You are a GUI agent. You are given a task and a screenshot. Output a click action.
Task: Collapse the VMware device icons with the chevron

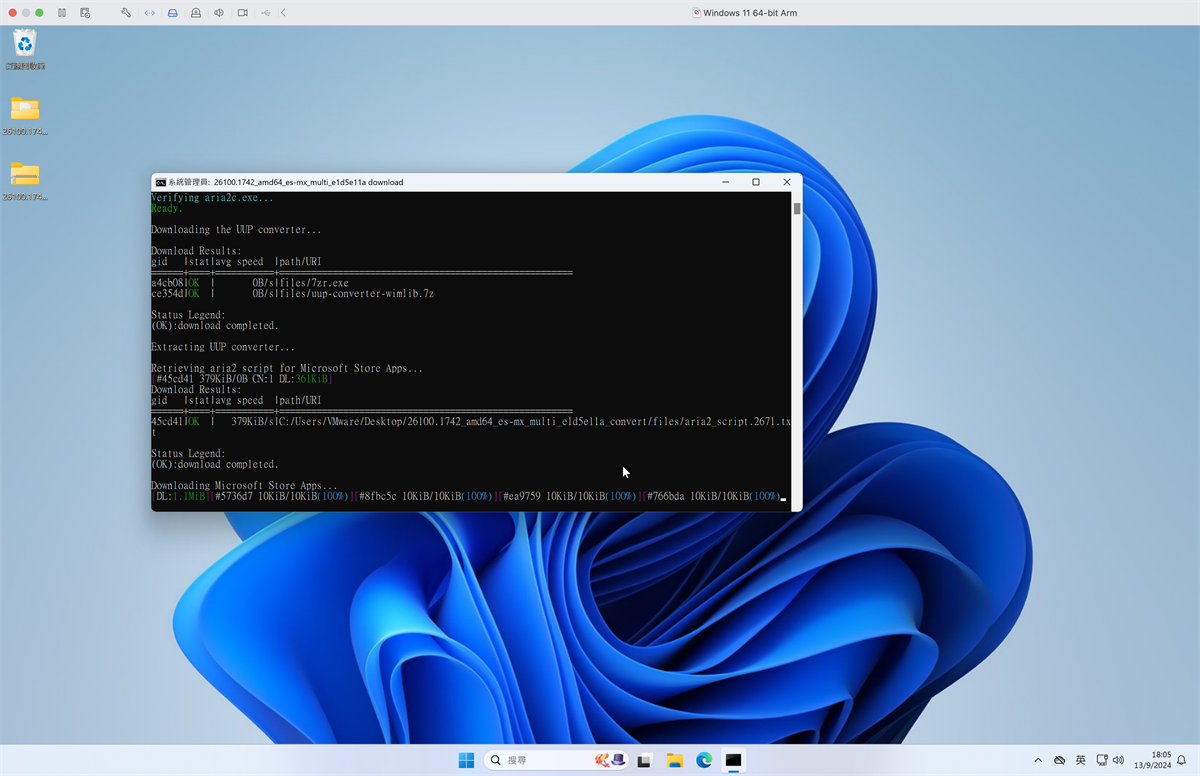[284, 13]
